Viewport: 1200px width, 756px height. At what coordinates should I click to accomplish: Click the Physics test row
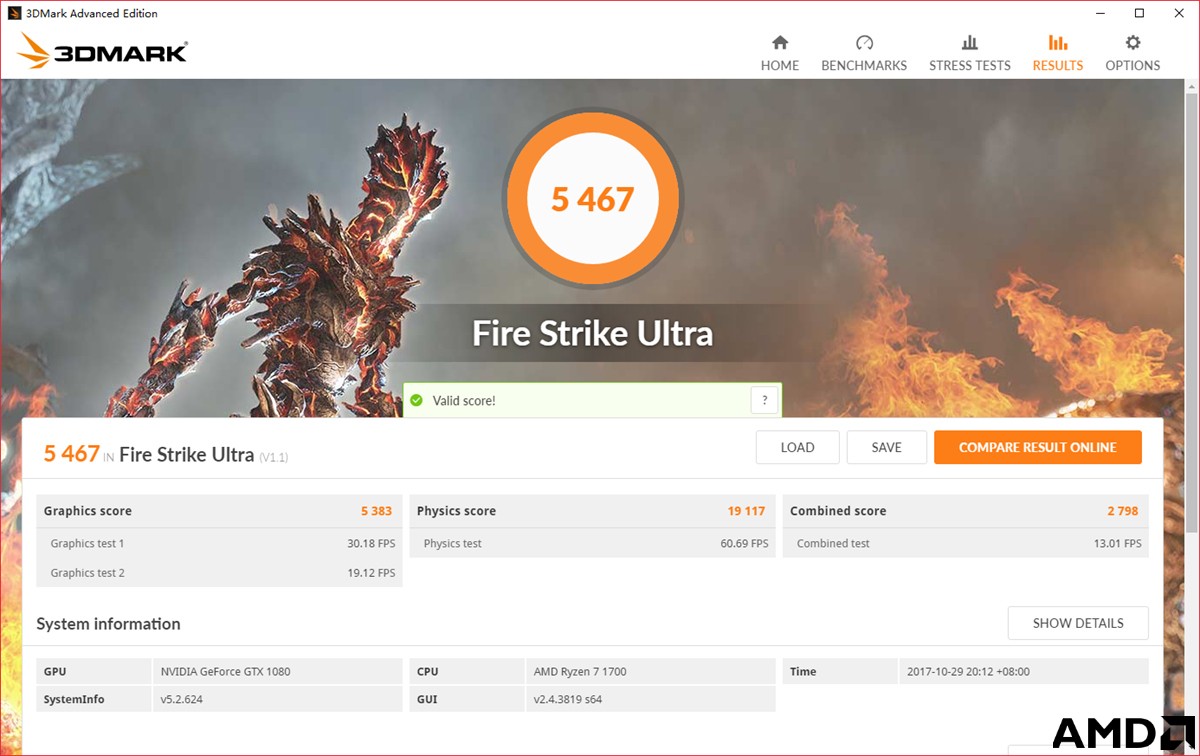[593, 544]
